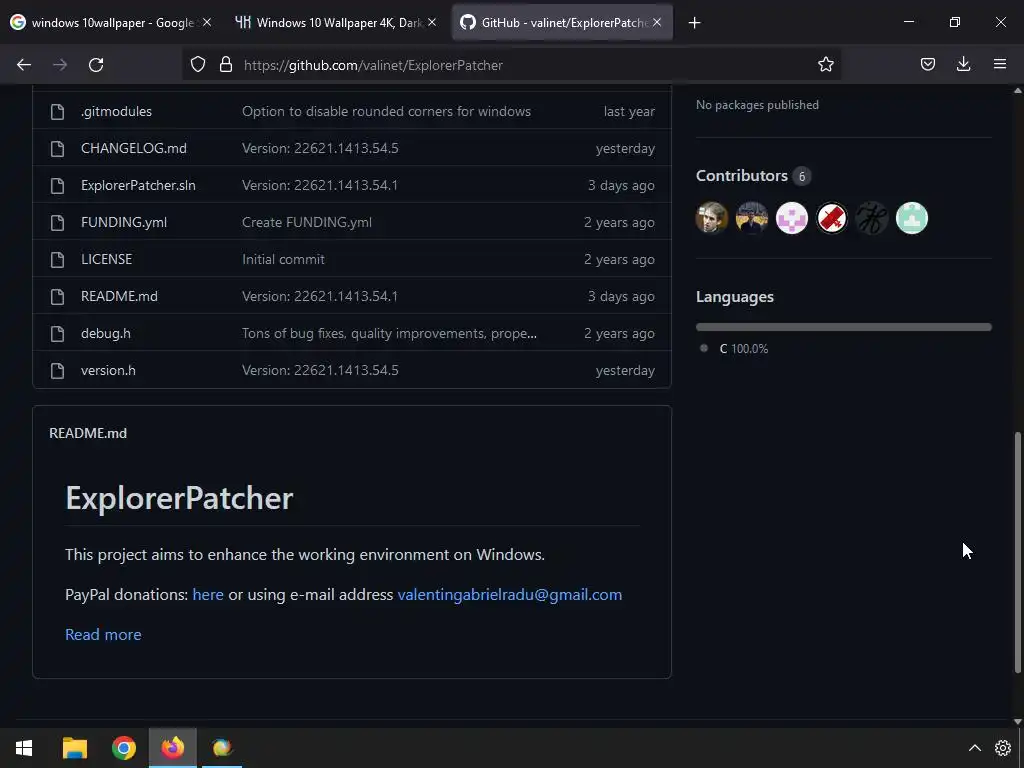Click the valentingabrielradu@gmail.com email link
Image resolution: width=1024 pixels, height=768 pixels.
(509, 594)
